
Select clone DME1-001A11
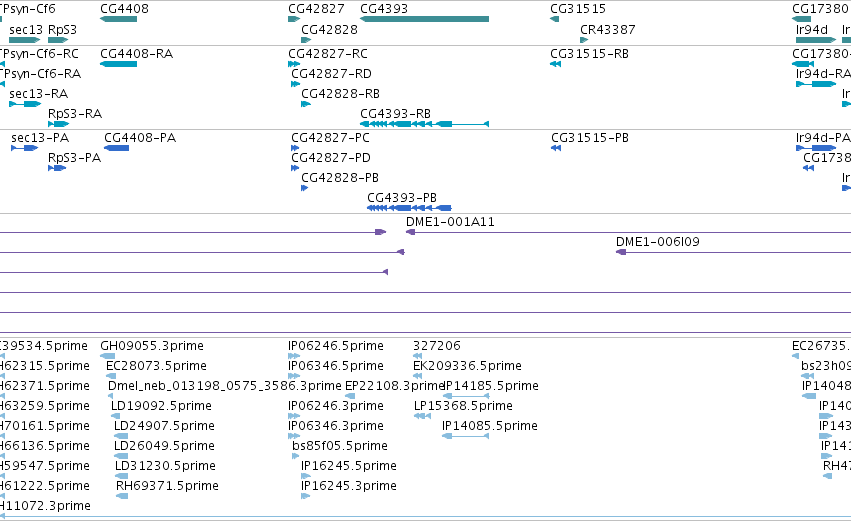tap(450, 222)
